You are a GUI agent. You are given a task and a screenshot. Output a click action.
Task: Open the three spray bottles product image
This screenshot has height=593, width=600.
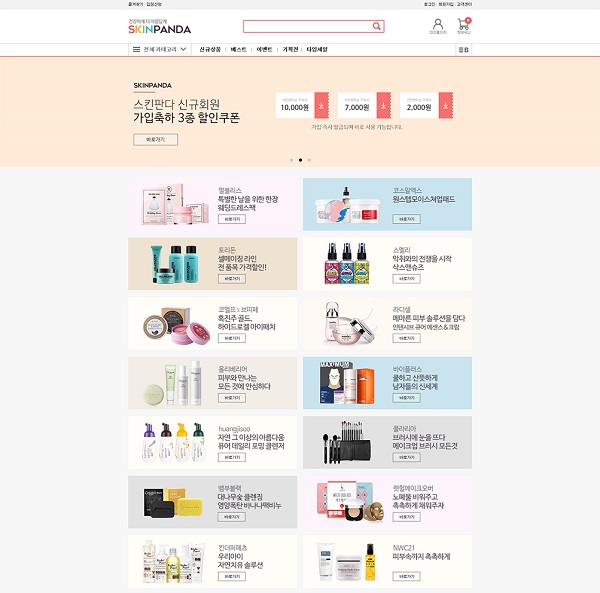click(347, 264)
